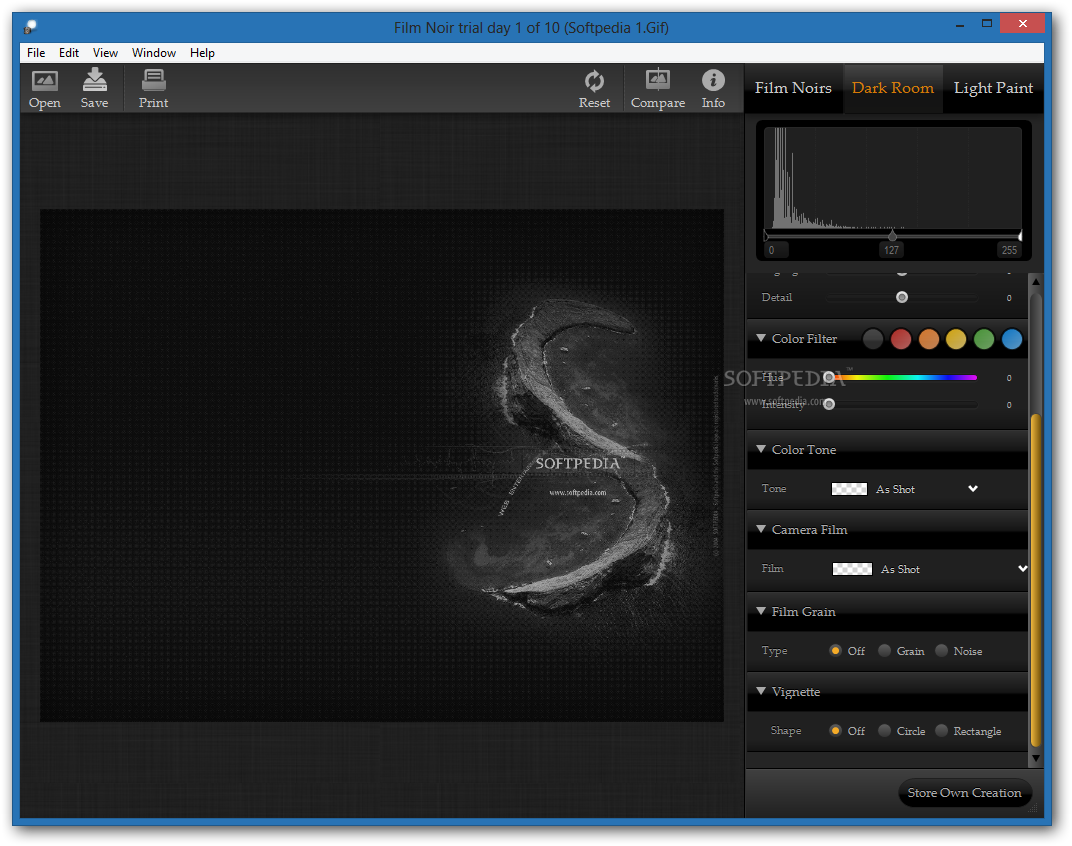Switch to the Film Noirs tab
1072x846 pixels.
point(793,88)
